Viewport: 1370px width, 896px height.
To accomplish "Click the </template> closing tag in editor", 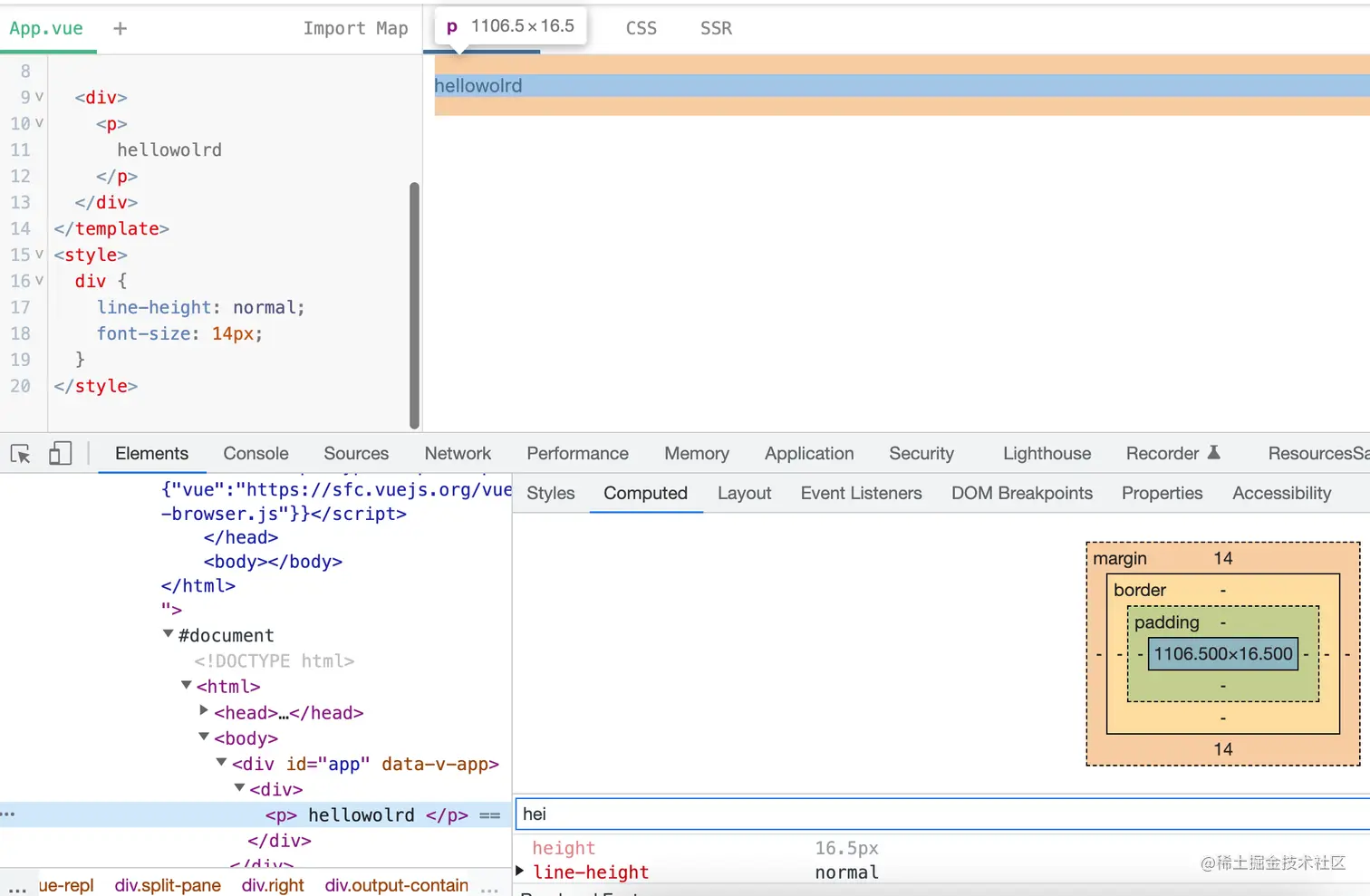I will pos(111,228).
